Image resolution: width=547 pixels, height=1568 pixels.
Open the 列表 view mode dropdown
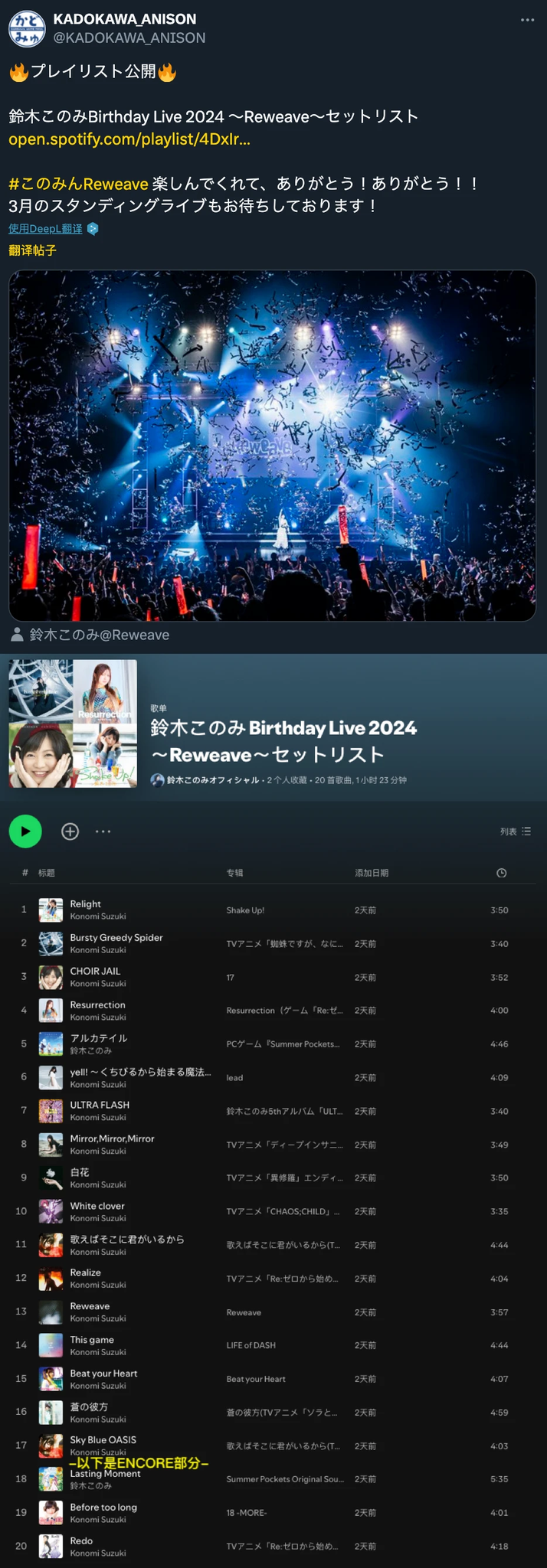(516, 831)
